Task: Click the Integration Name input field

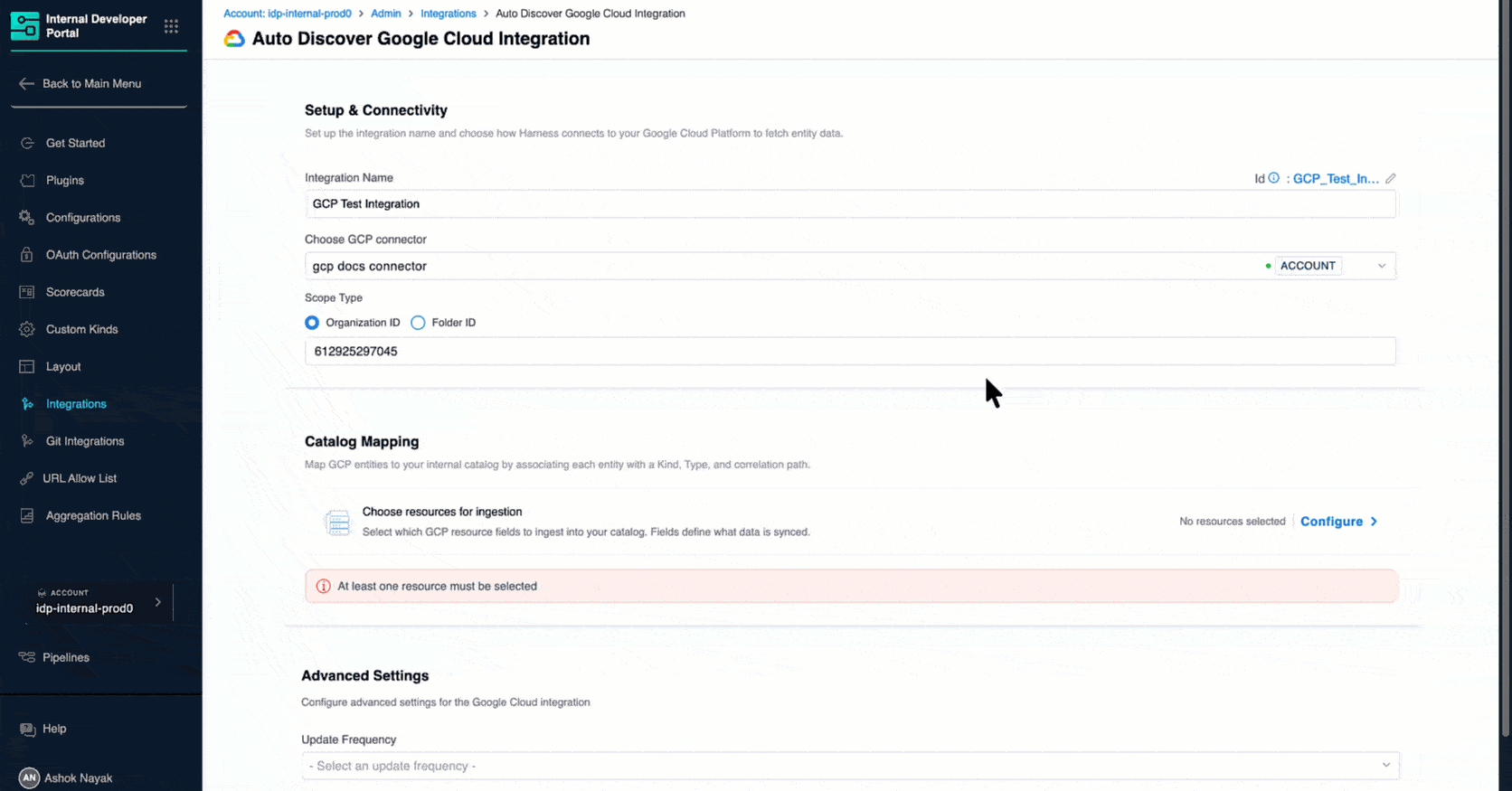Action: [850, 204]
